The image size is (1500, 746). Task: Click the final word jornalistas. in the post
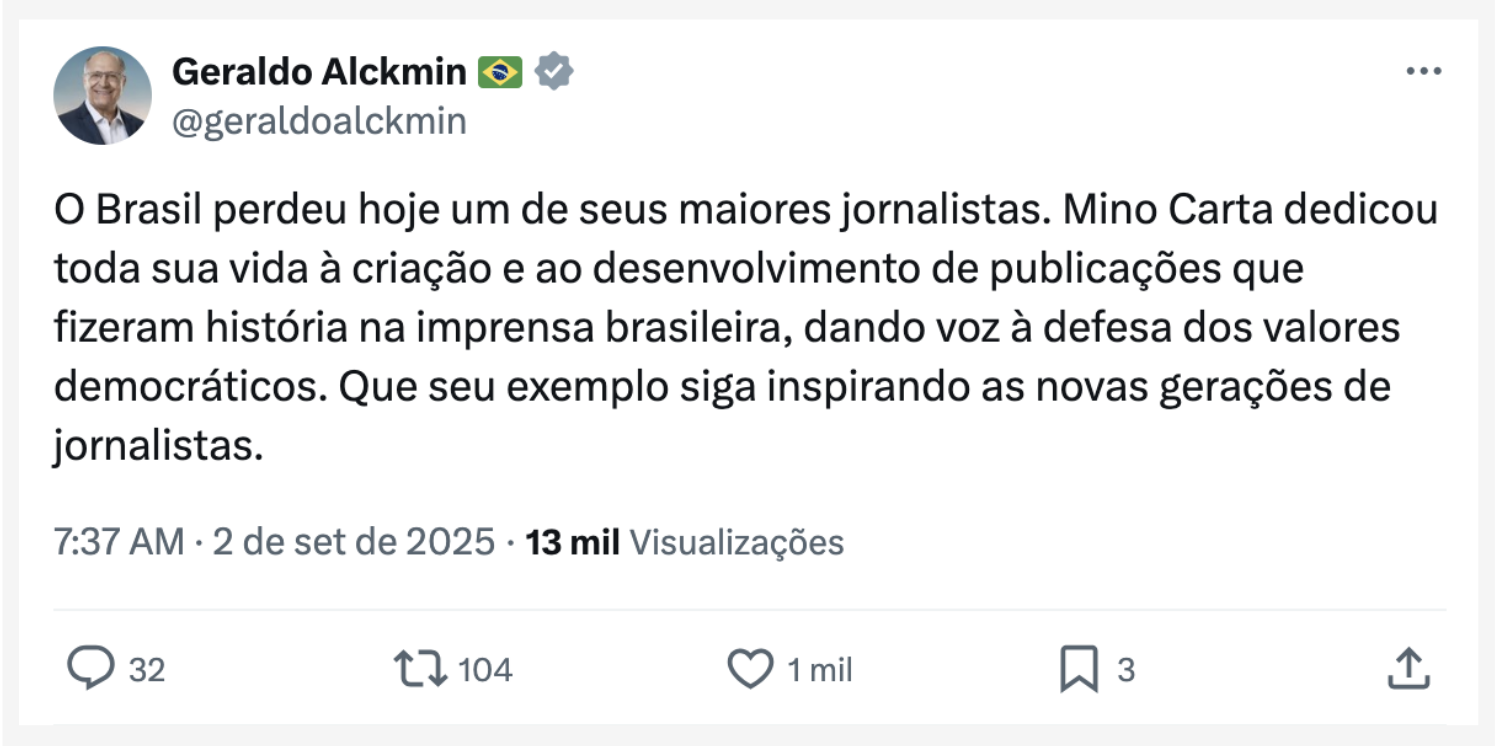click(x=158, y=445)
